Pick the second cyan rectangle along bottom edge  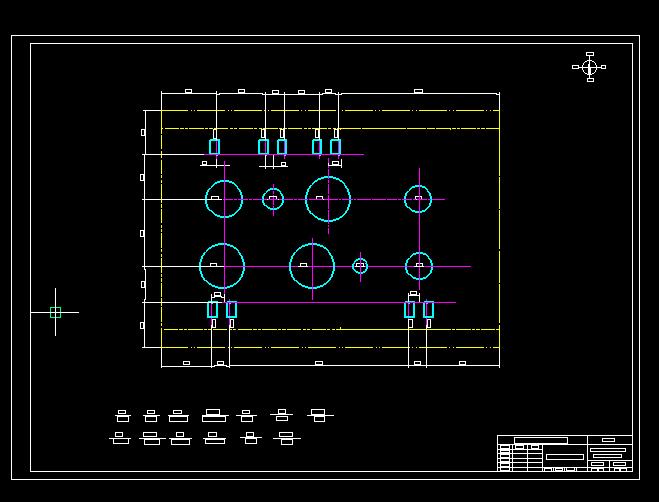click(232, 310)
